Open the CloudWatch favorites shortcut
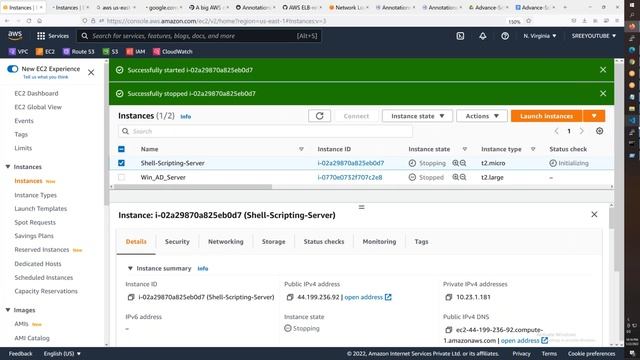640x360 pixels. [x=173, y=51]
